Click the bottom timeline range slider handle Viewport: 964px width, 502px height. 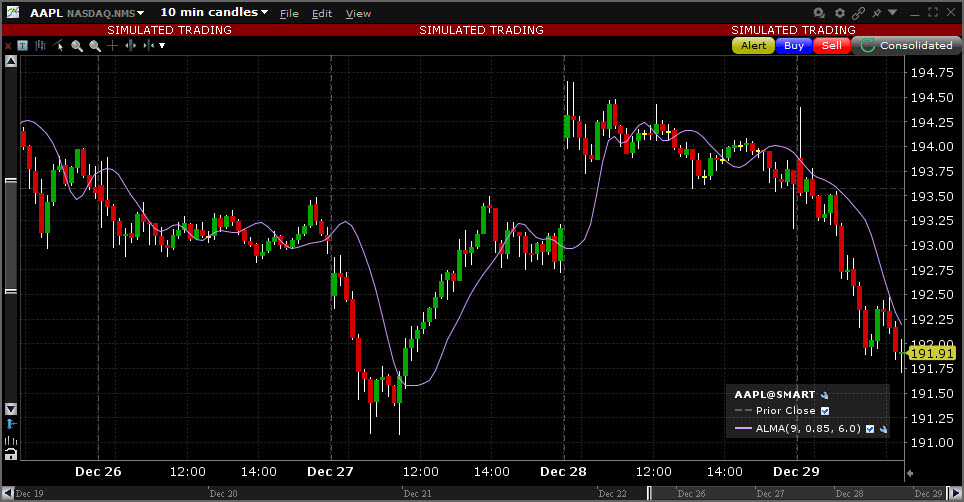[x=649, y=493]
